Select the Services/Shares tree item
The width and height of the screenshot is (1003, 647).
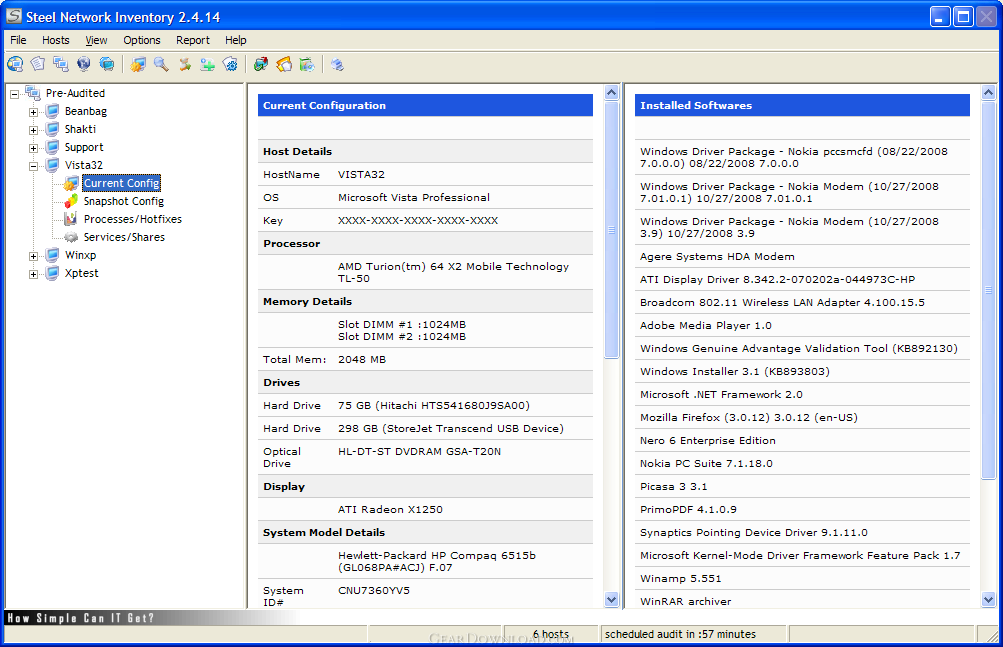pyautogui.click(x=124, y=237)
